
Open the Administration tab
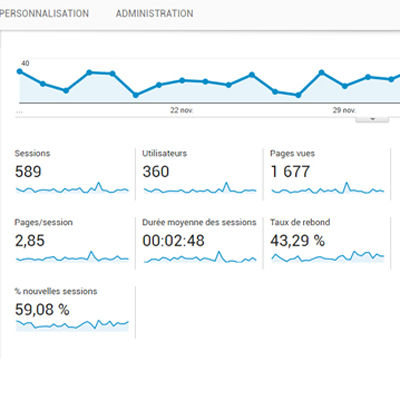154,13
